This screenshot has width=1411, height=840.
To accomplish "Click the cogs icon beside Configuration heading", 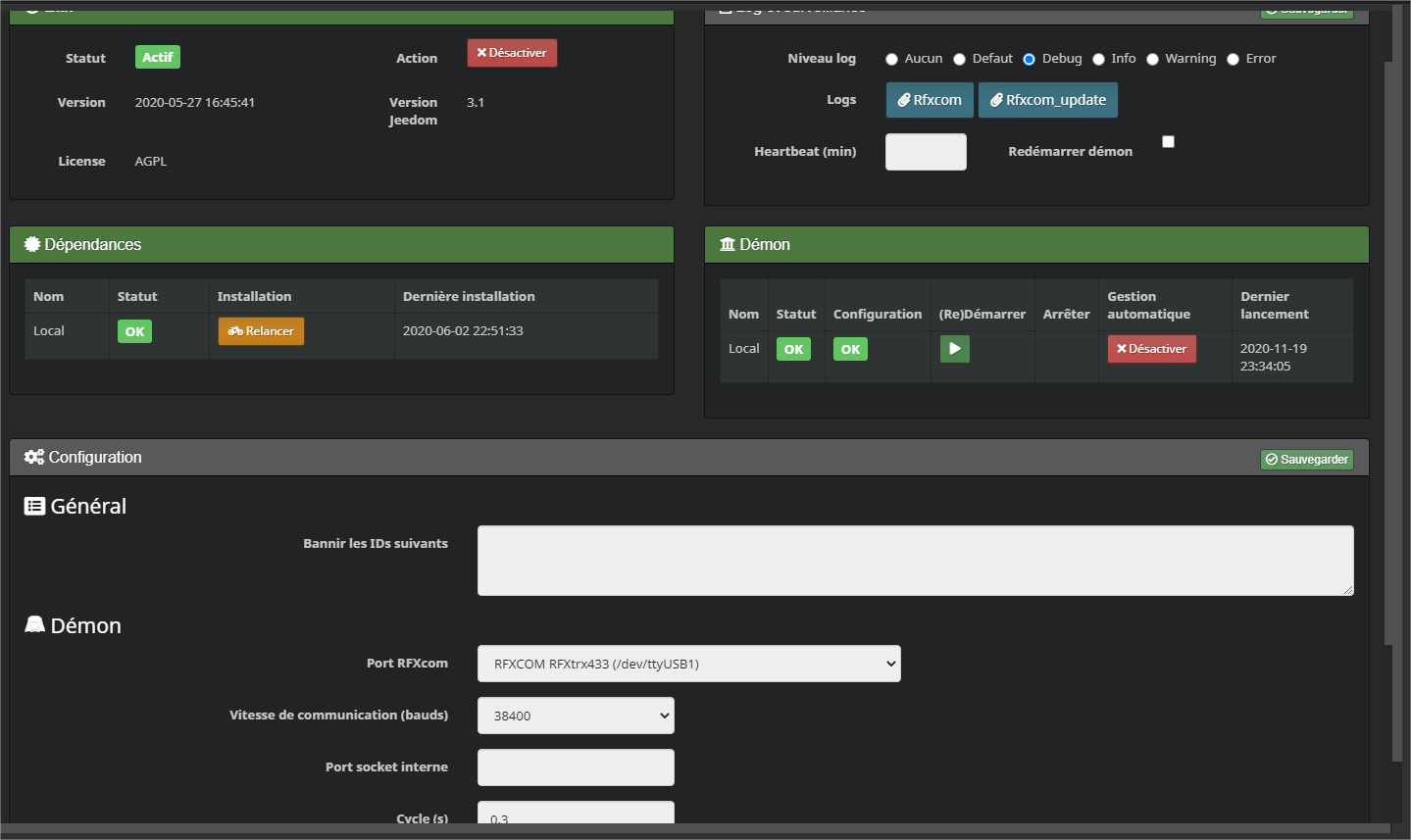I will pos(34,457).
